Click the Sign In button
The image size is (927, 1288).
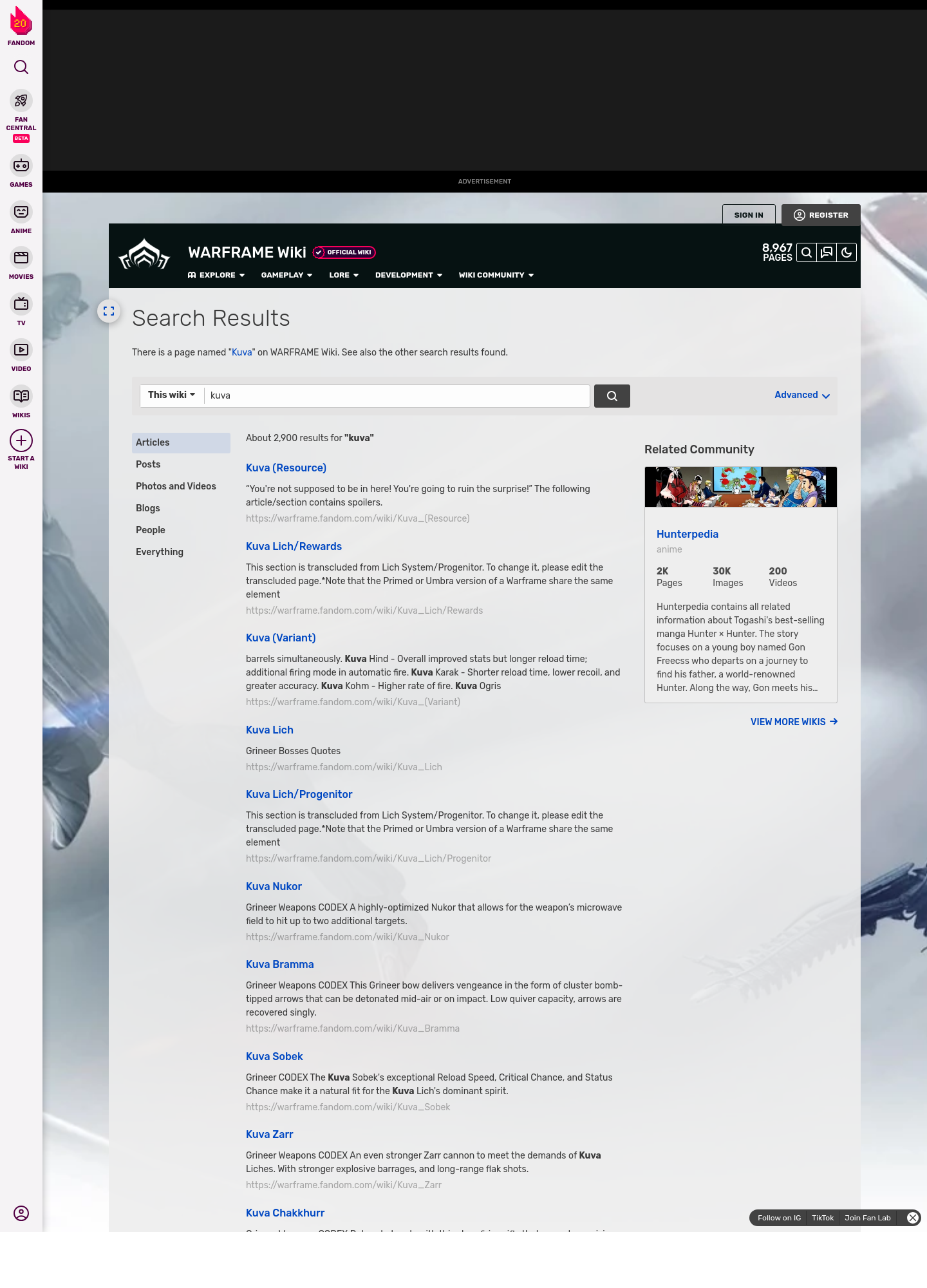[749, 214]
